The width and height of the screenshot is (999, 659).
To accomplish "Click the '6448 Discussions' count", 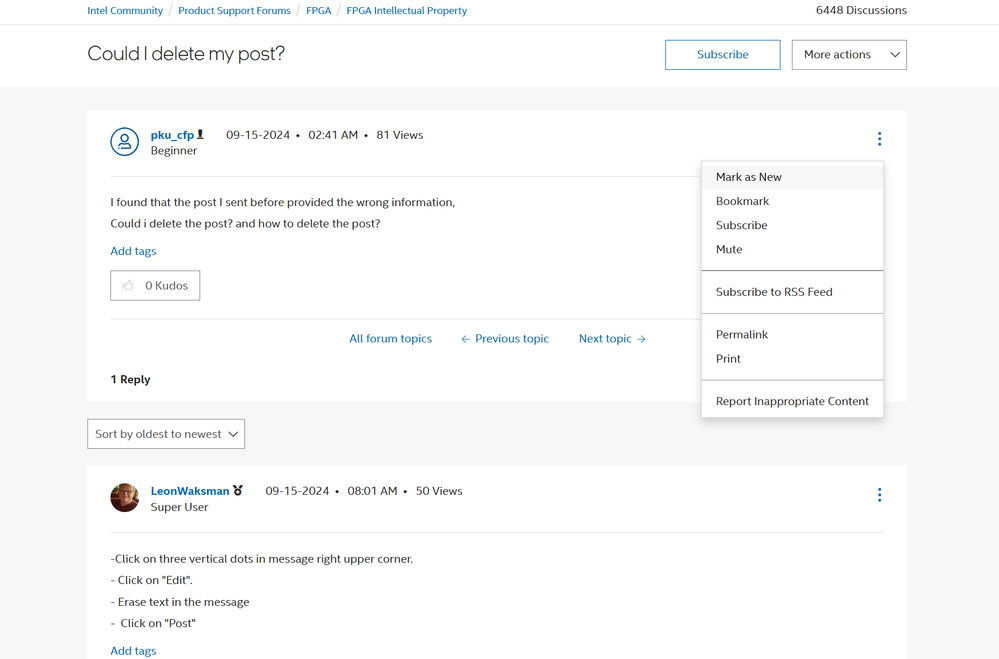I will coord(861,10).
